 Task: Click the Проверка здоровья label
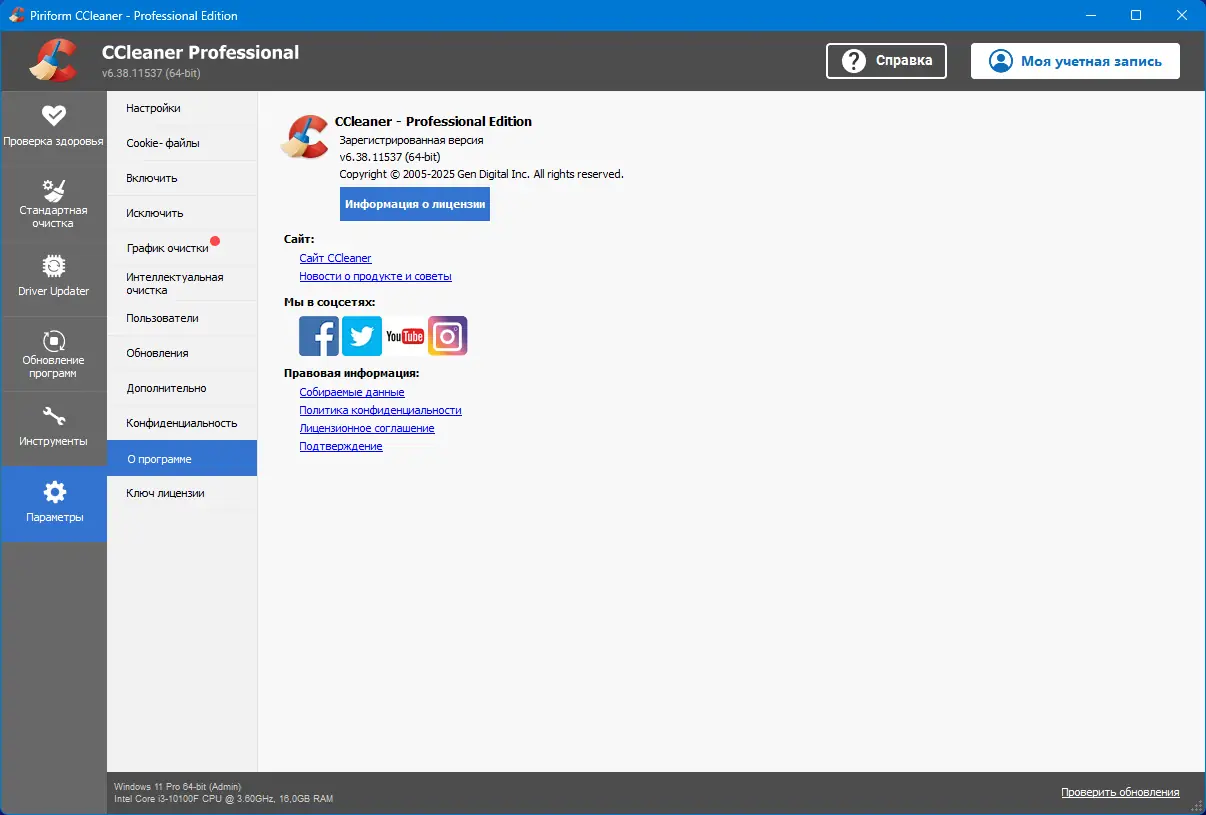coord(53,141)
